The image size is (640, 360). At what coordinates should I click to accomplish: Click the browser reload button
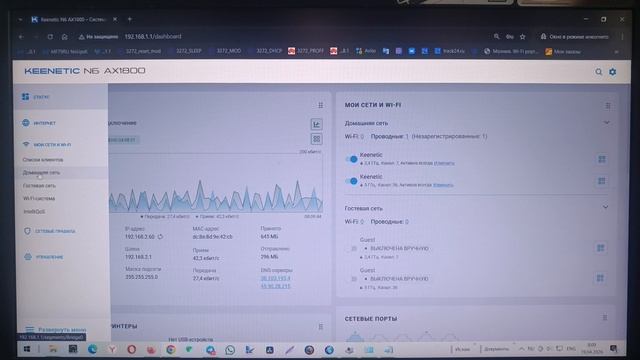(50, 37)
